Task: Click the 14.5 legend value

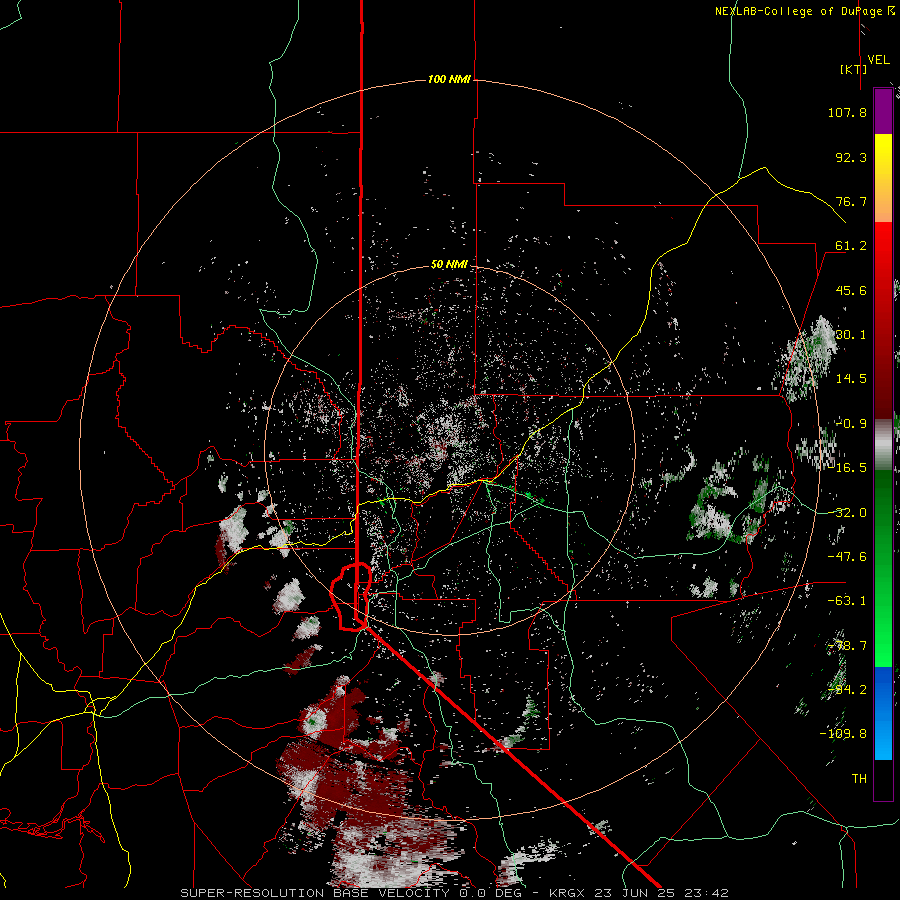Action: coord(851,379)
